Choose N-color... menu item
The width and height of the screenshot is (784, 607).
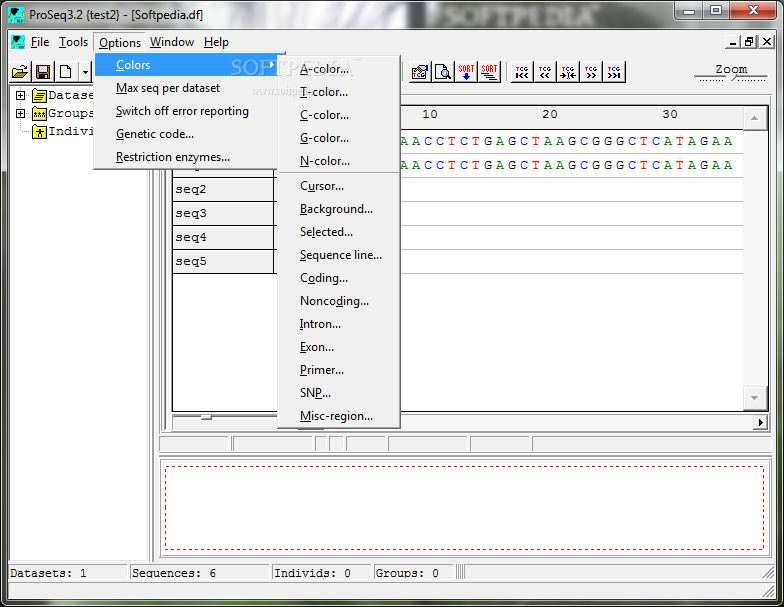tap(339, 161)
